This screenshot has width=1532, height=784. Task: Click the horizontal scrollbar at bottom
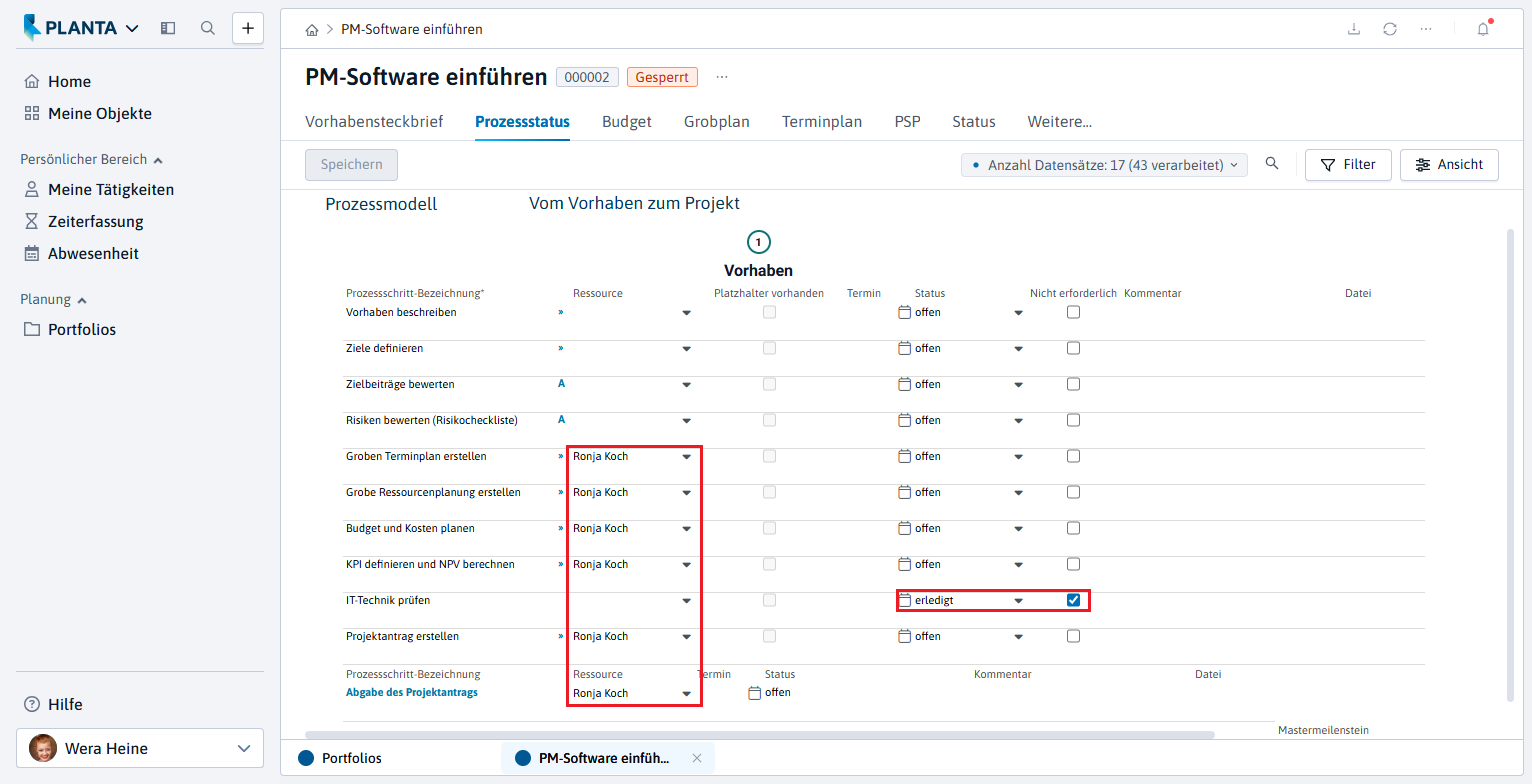(x=760, y=734)
